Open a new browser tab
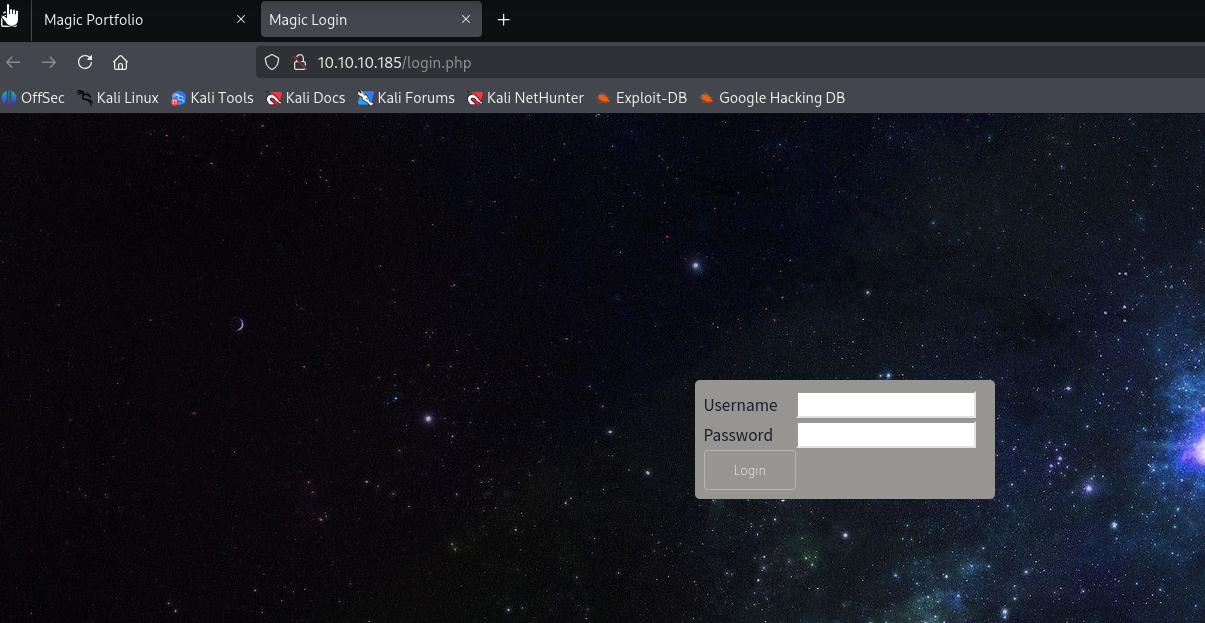The width and height of the screenshot is (1205, 623). [503, 20]
